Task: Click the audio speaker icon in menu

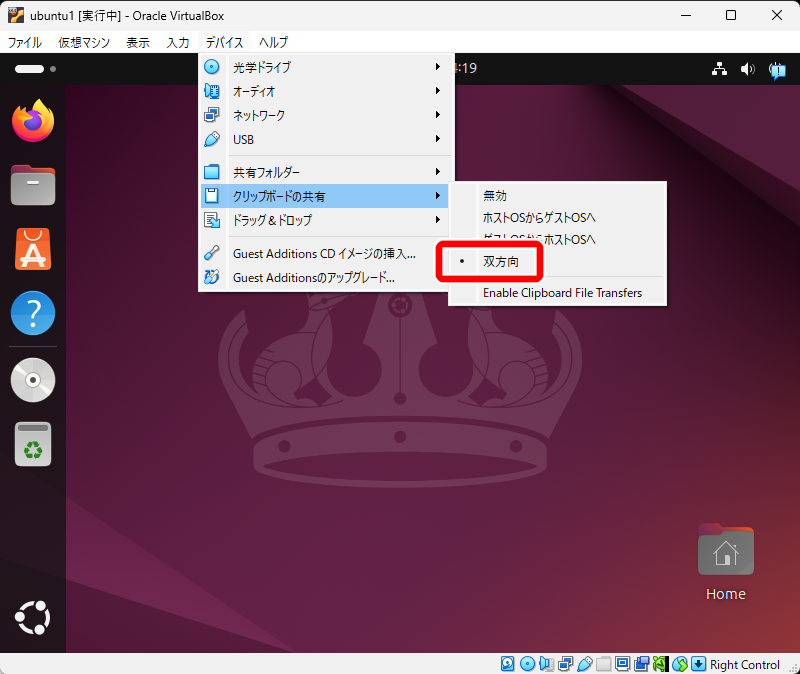Action: coord(212,91)
